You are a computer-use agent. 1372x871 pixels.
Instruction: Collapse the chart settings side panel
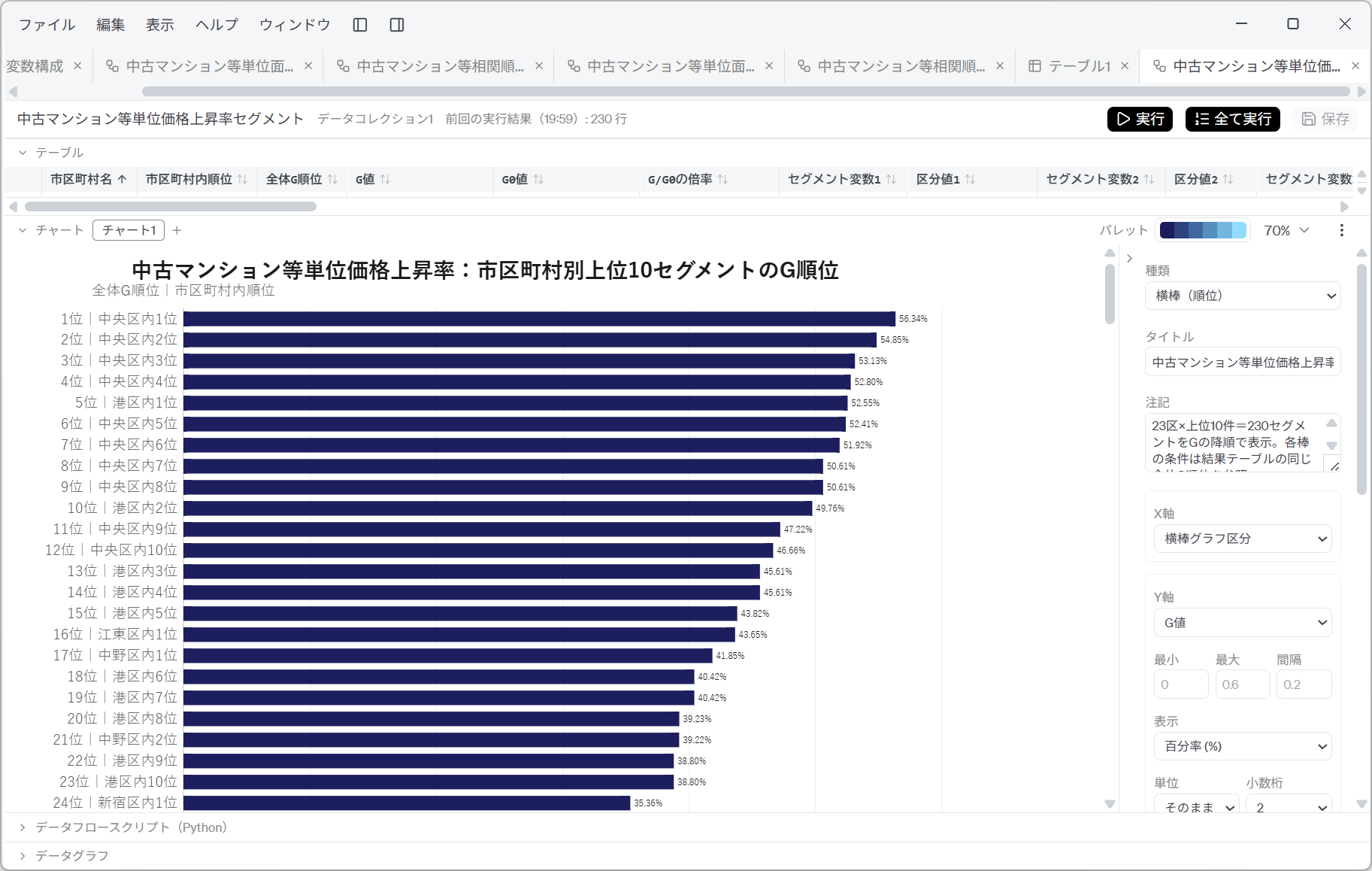coord(1129,258)
